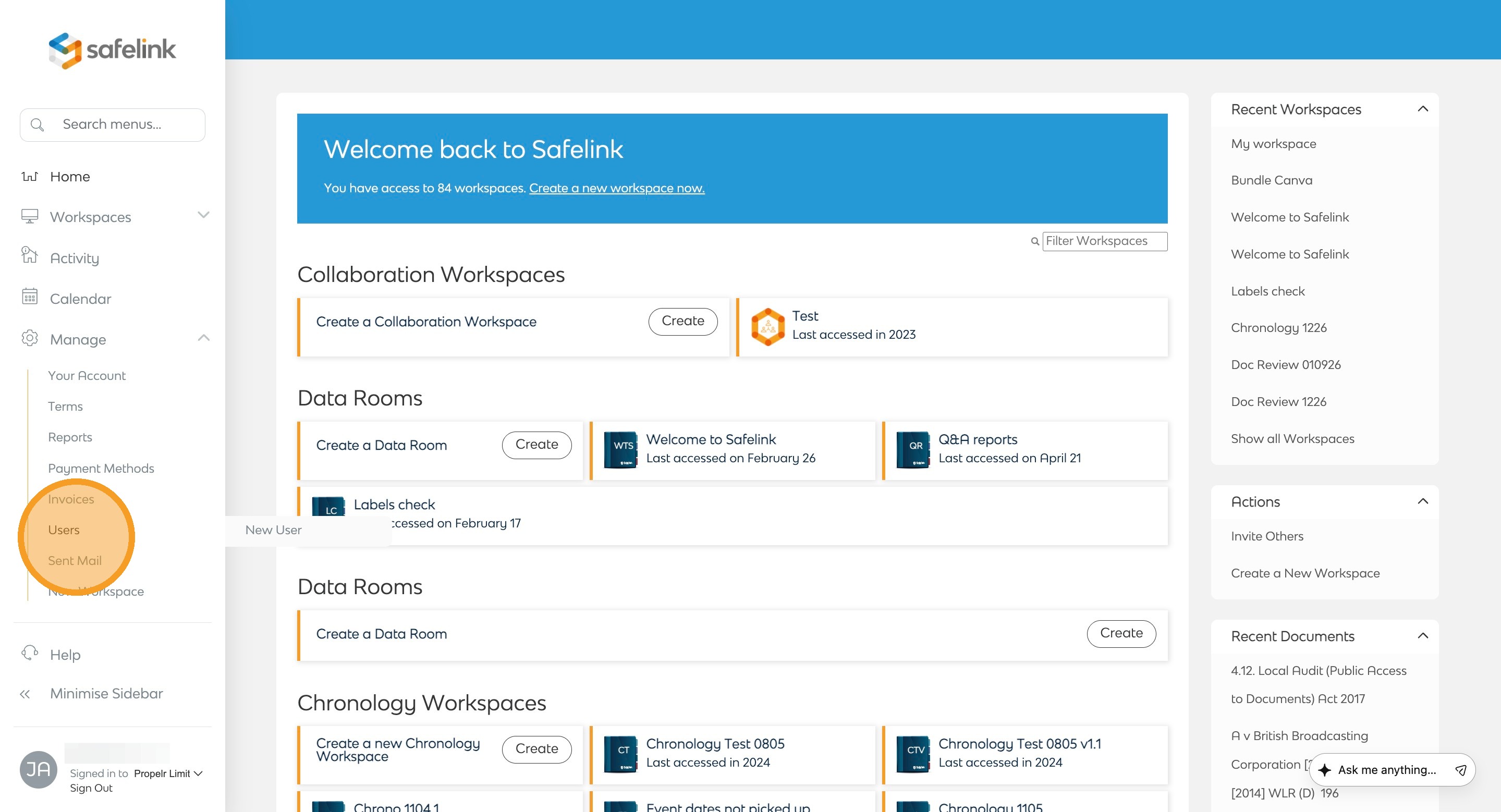Follow the Create a new workspace now link
Viewport: 1501px width, 812px height.
(616, 188)
